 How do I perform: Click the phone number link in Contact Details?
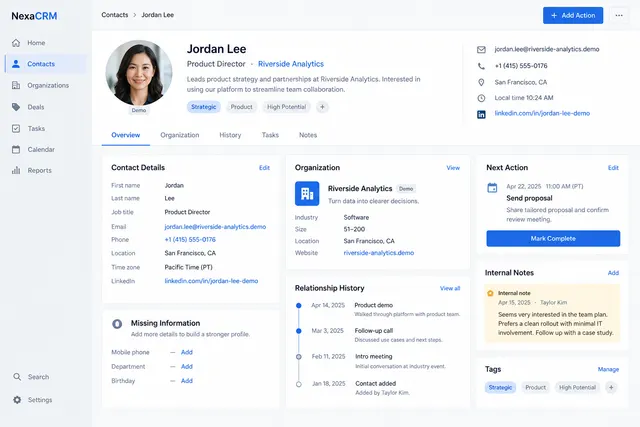[x=190, y=240]
